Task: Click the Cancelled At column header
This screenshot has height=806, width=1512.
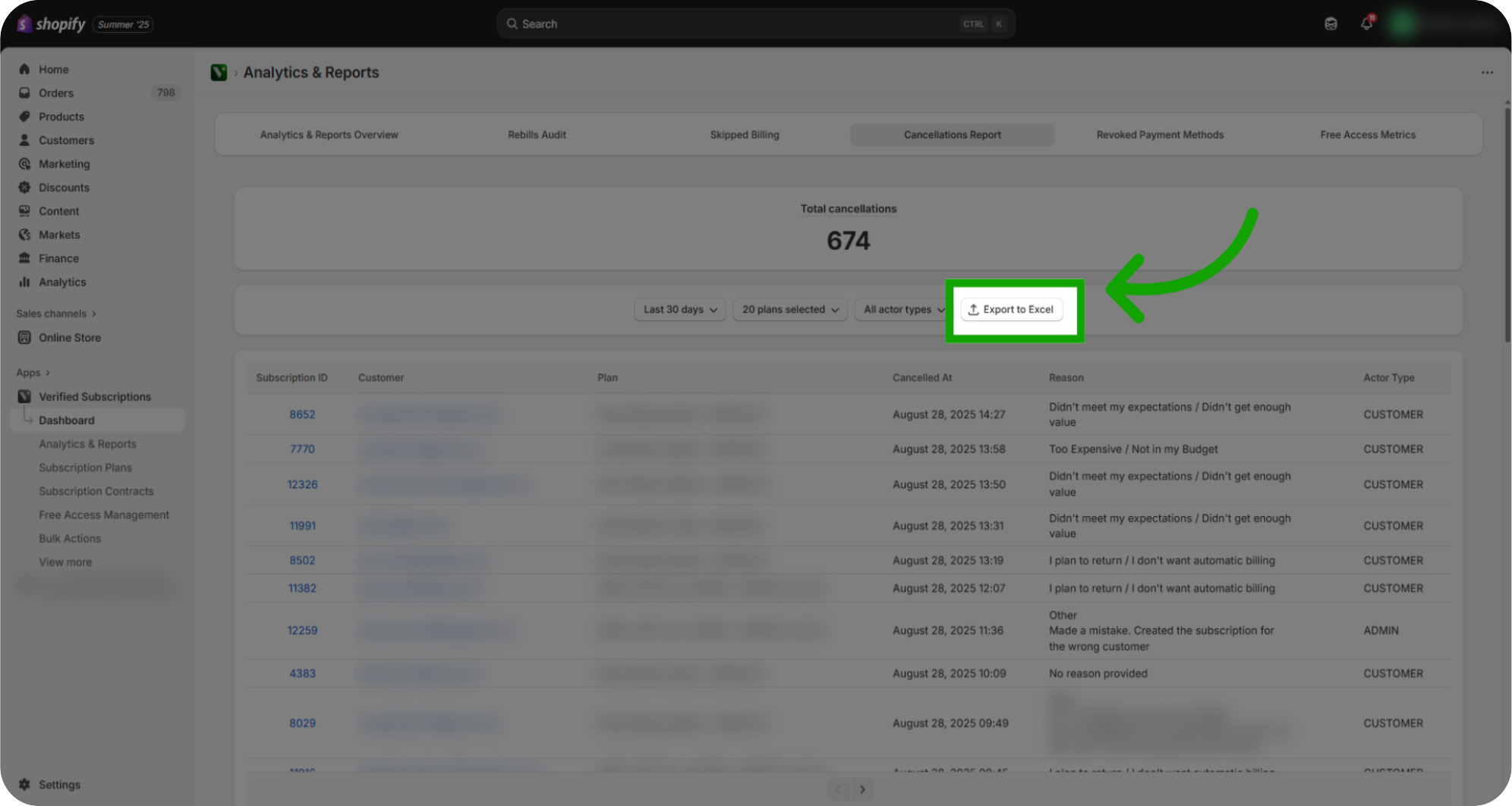Action: click(x=921, y=377)
